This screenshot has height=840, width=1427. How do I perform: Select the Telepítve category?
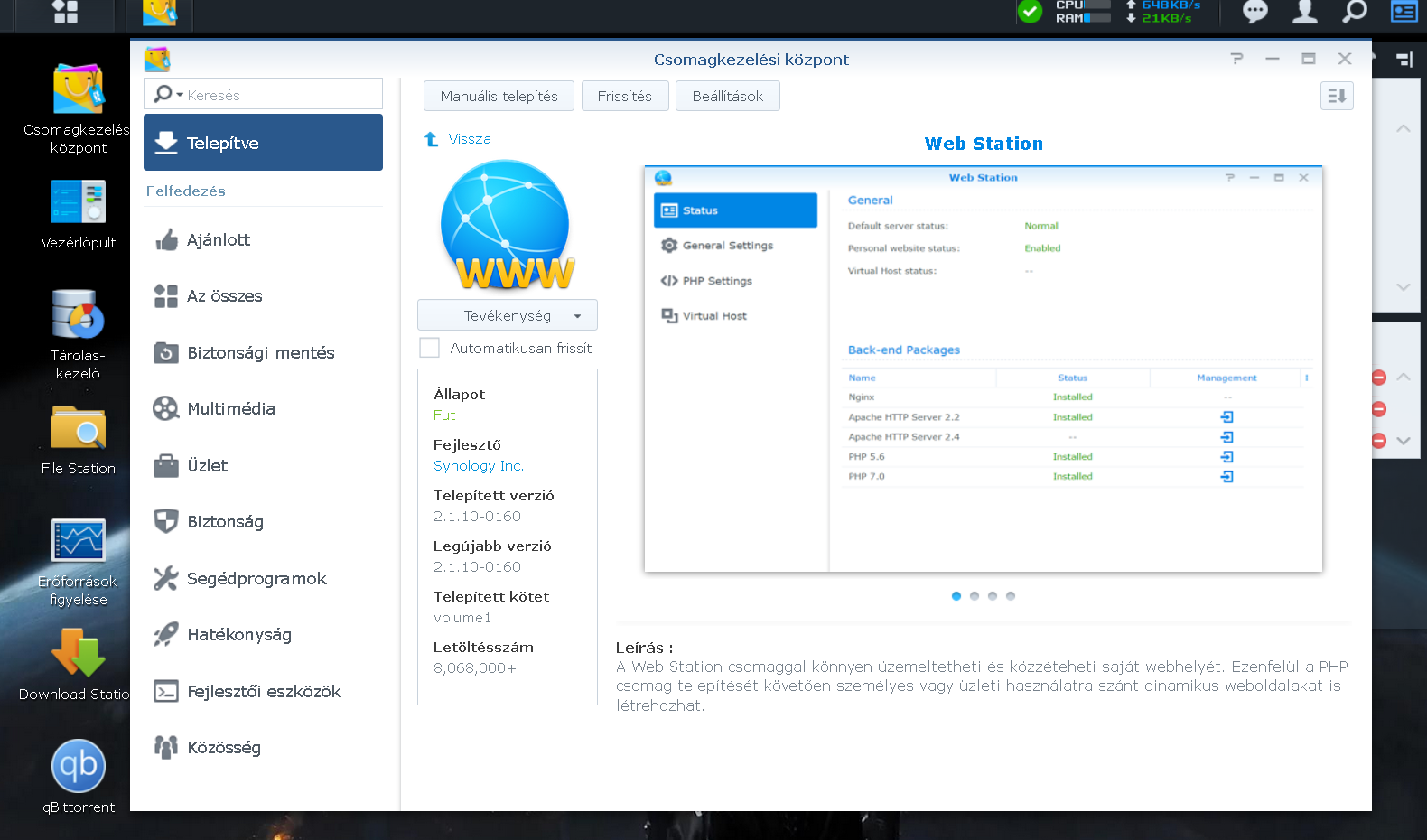click(263, 143)
